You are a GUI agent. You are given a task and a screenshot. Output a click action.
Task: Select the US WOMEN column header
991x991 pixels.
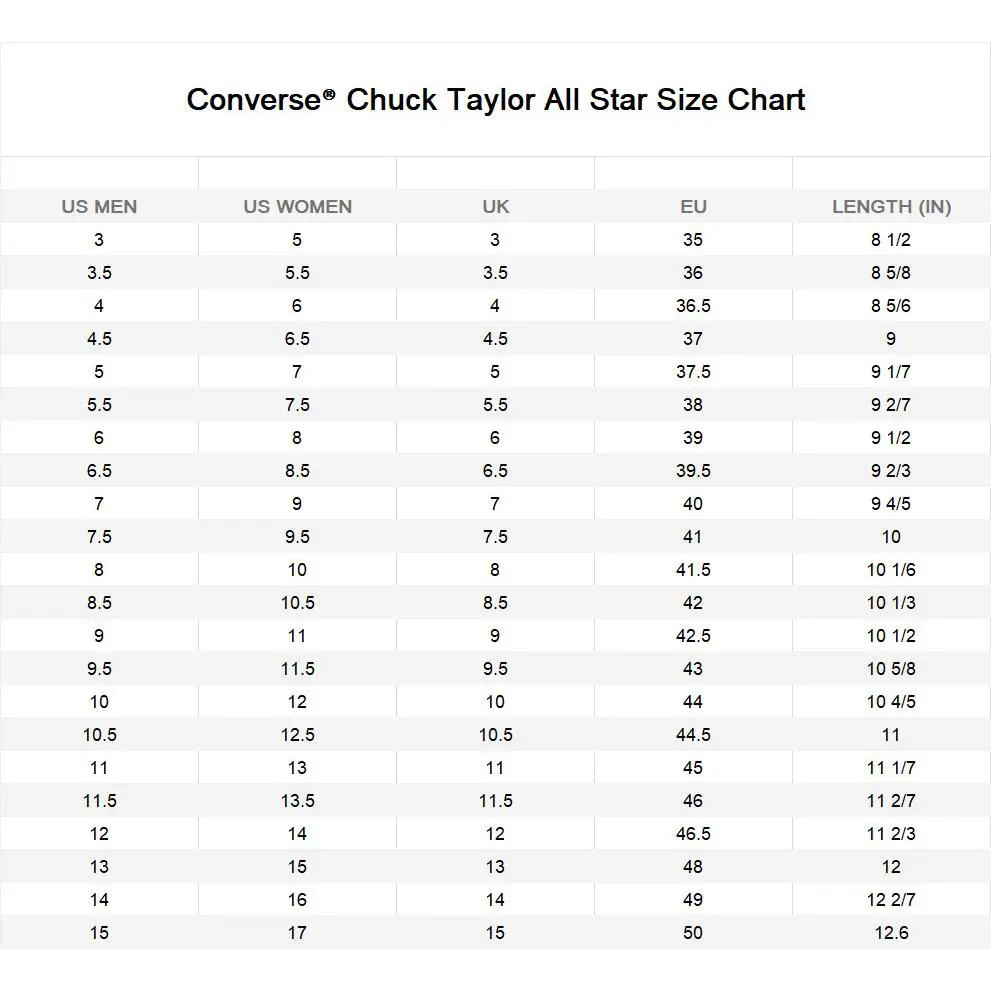297,207
